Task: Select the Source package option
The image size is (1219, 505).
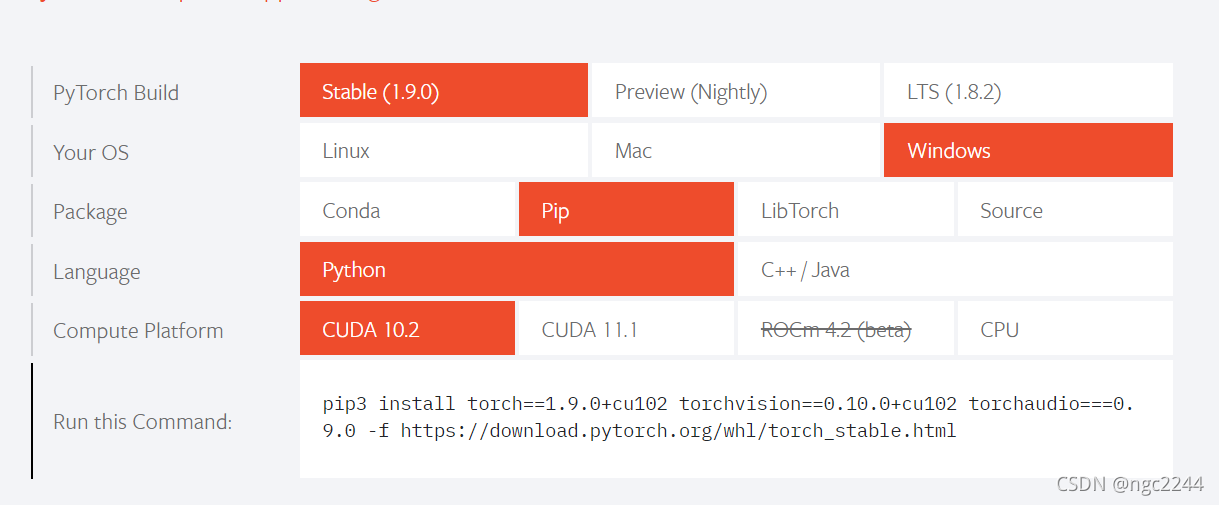Action: 1065,210
